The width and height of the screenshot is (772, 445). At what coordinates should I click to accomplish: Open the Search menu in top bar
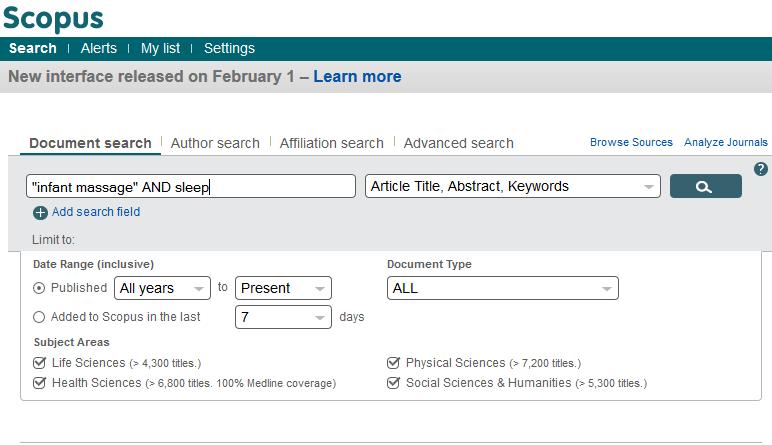click(x=32, y=48)
